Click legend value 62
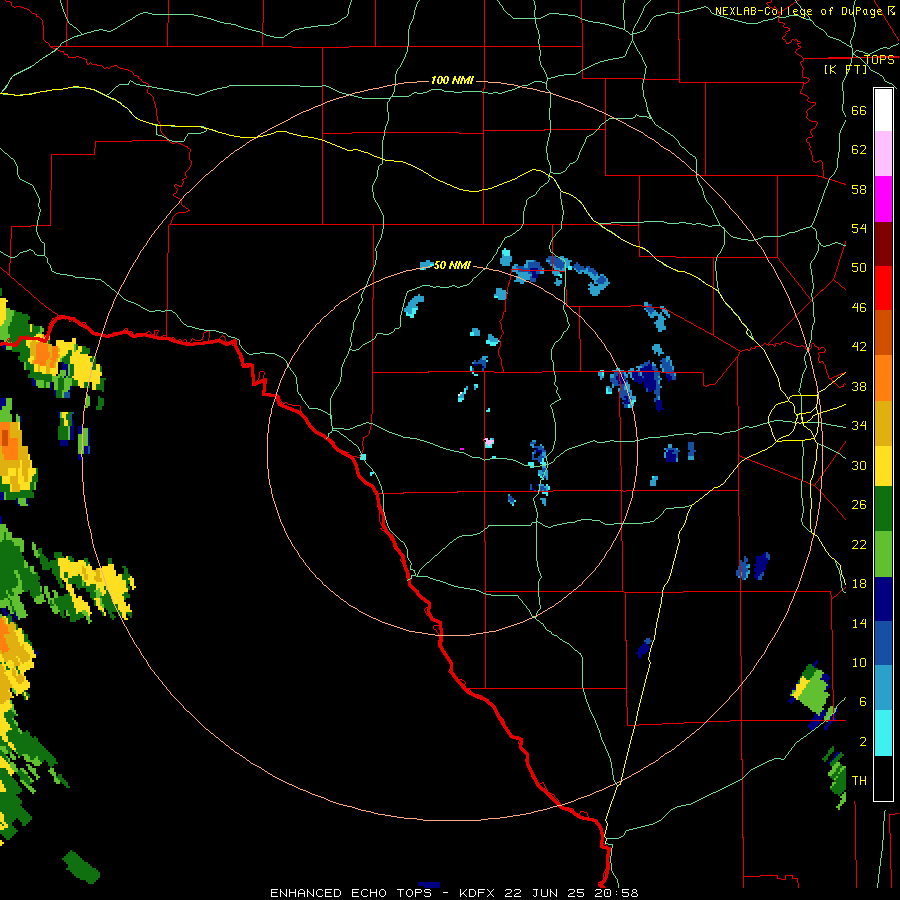Viewport: 900px width, 900px height. [859, 150]
